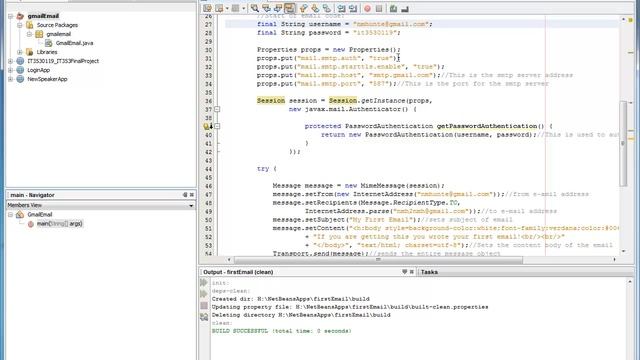Click the Next Bookmark icon
The width and height of the screenshot is (640, 360).
[315, 8]
